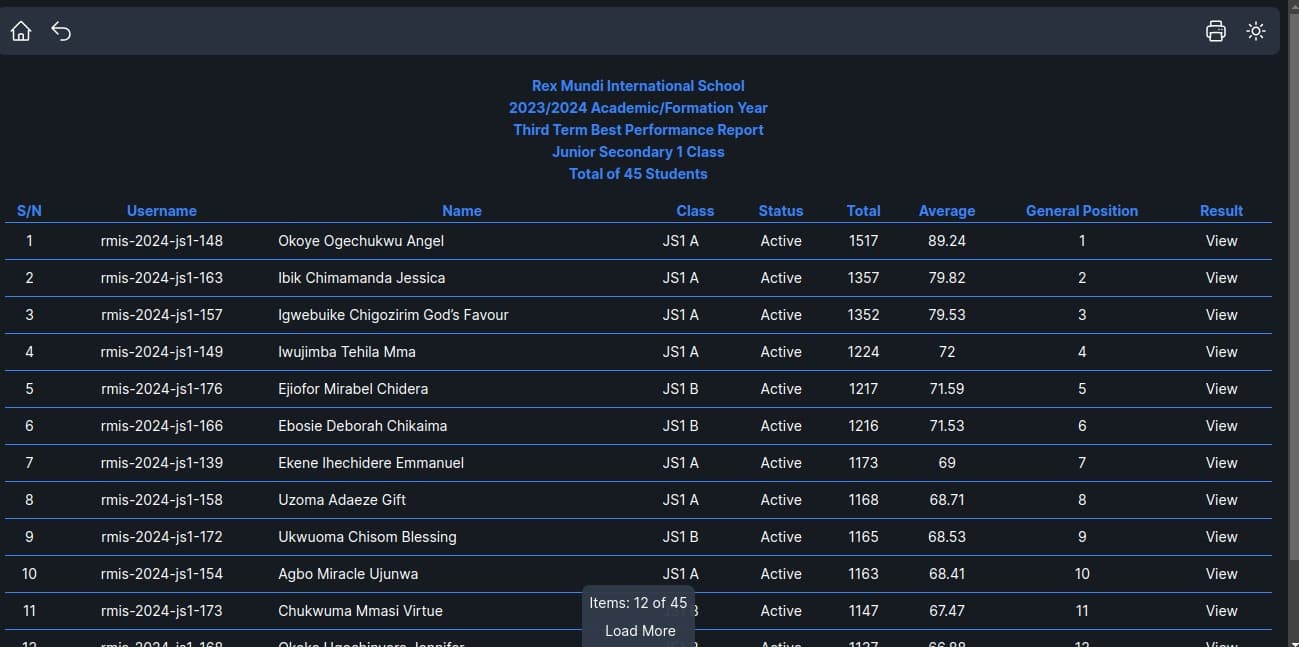This screenshot has width=1299, height=647.
Task: Select username rmis-2024-js1-139
Action: coord(162,463)
